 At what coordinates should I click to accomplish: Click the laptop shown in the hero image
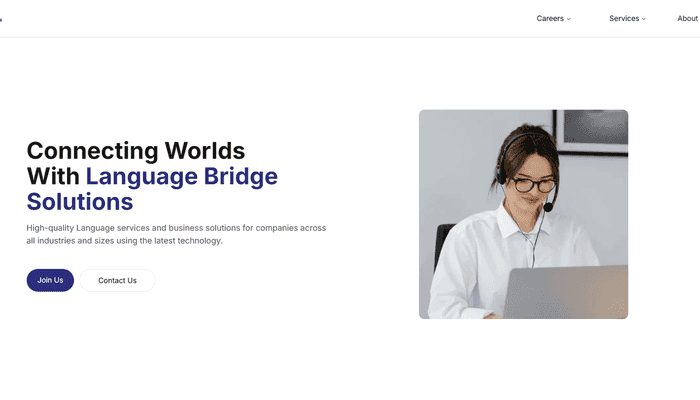[570, 291]
